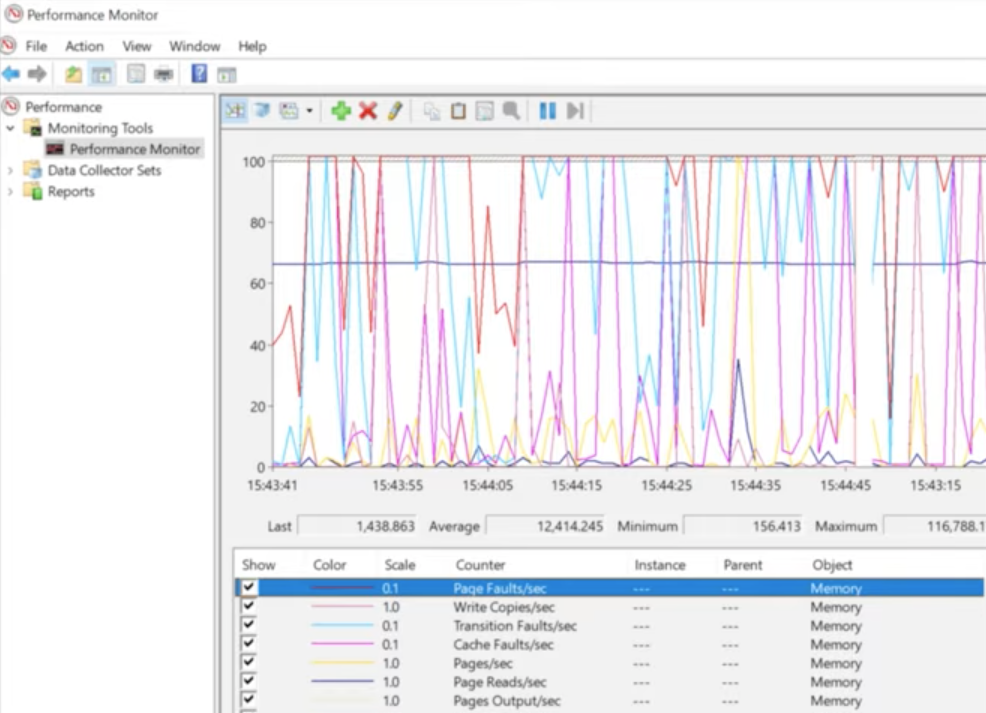Uncheck Show for Pages/sec
Image resolution: width=986 pixels, height=713 pixels.
click(x=249, y=662)
